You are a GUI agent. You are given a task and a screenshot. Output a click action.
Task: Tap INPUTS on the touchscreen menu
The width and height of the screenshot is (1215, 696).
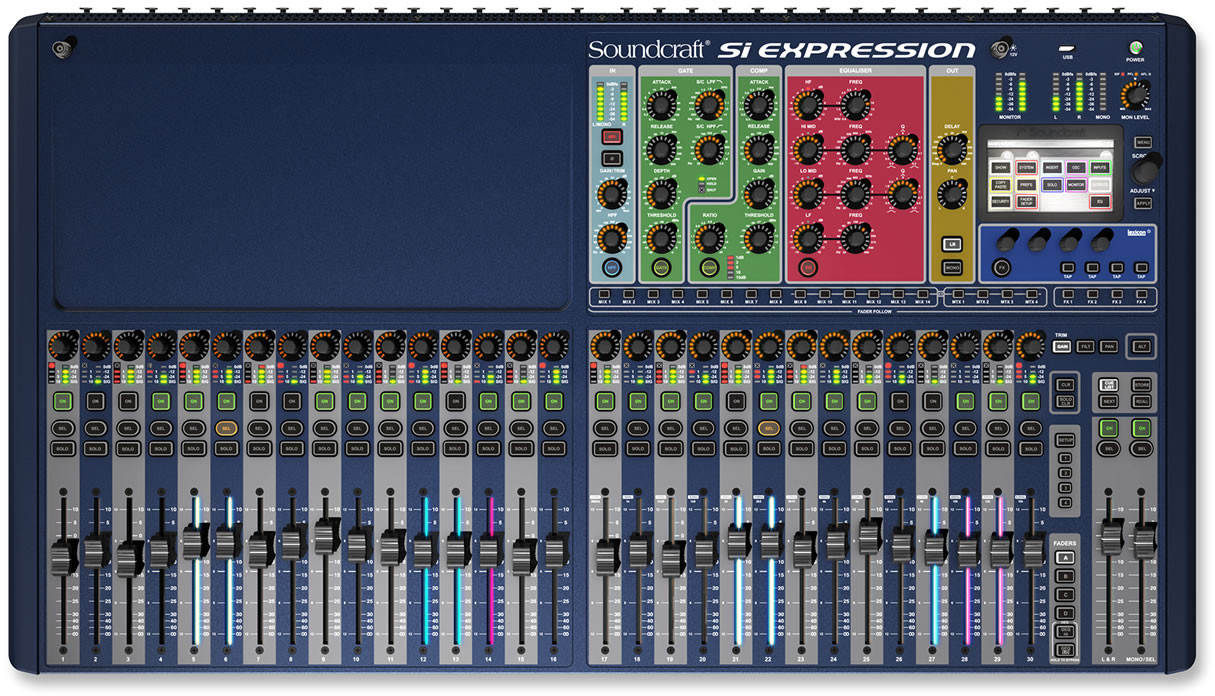pos(1100,168)
